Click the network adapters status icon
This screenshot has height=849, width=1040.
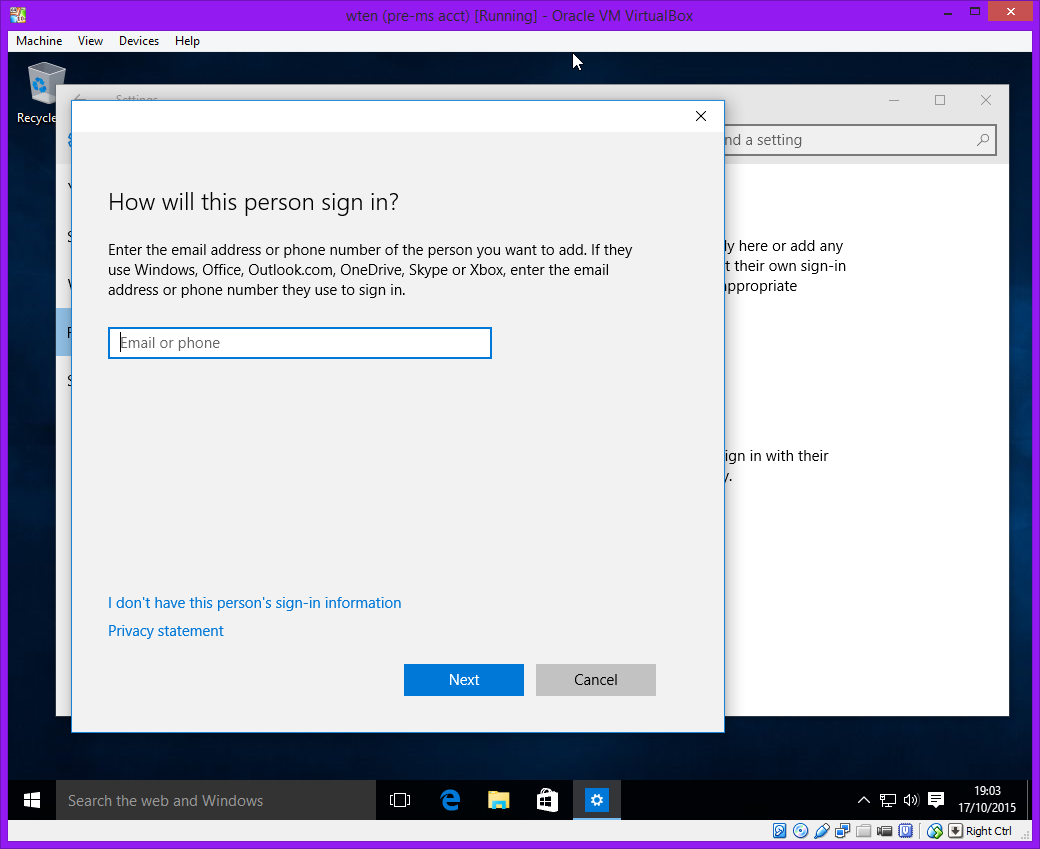(842, 831)
